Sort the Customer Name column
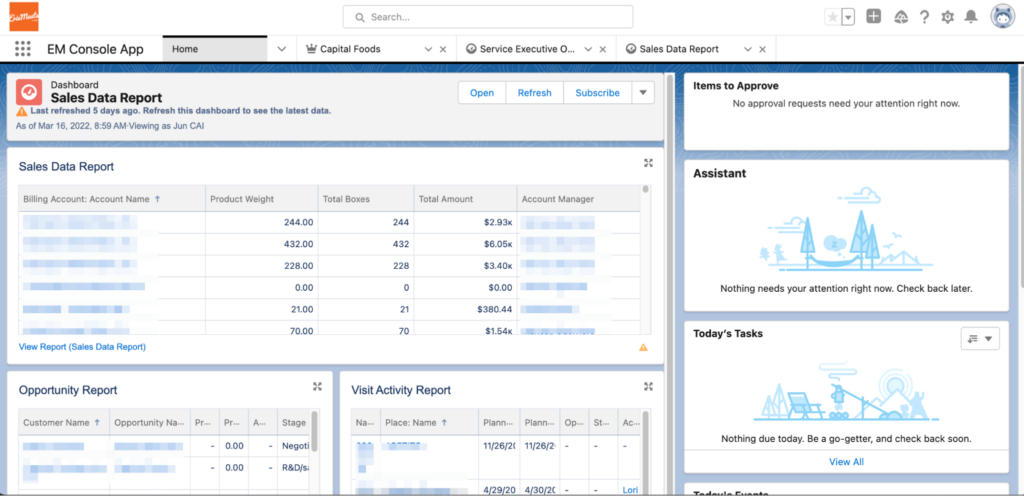 [x=64, y=422]
